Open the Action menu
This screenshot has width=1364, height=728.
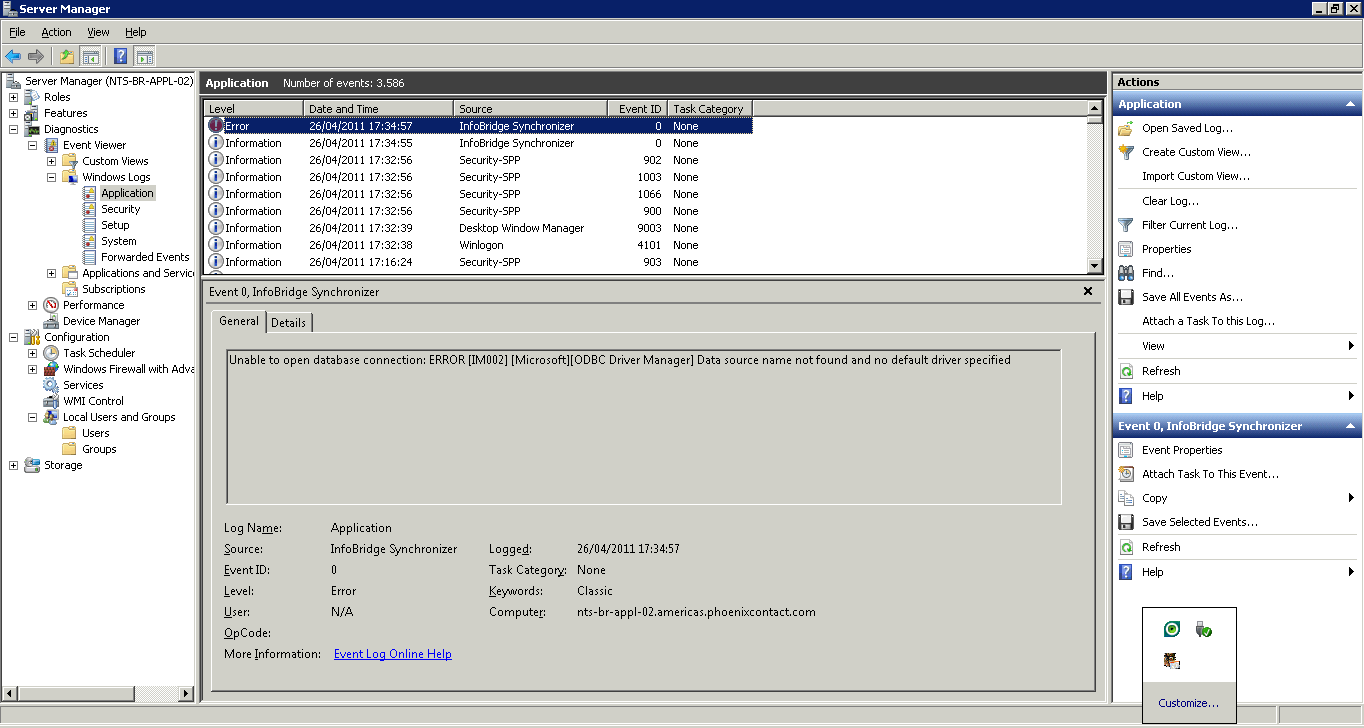[56, 32]
